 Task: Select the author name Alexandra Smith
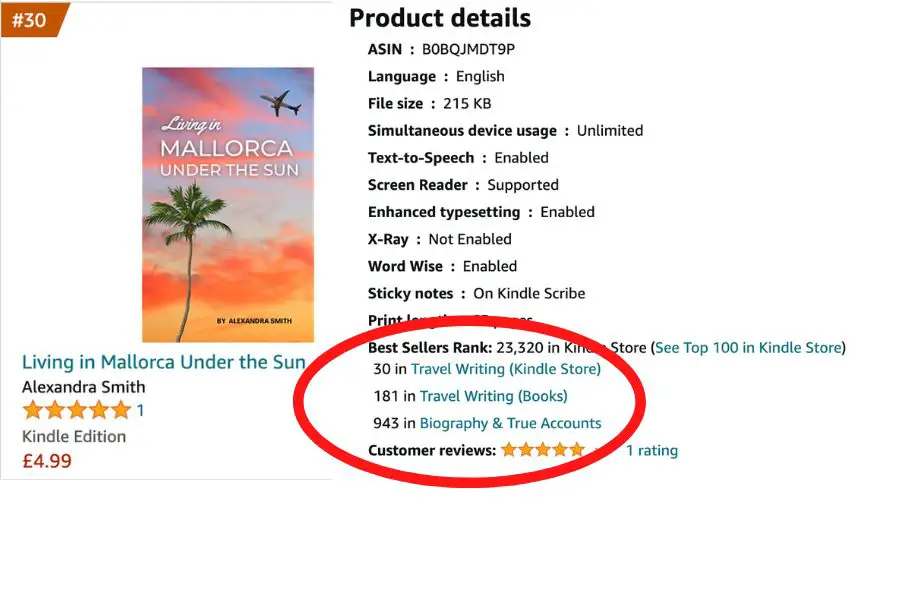pyautogui.click(x=83, y=387)
